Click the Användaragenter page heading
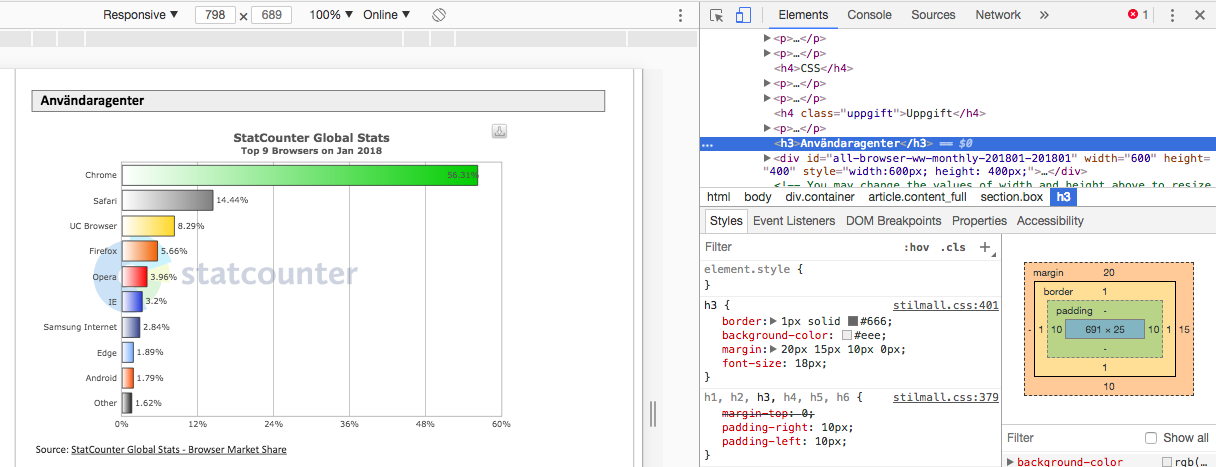 tap(318, 101)
